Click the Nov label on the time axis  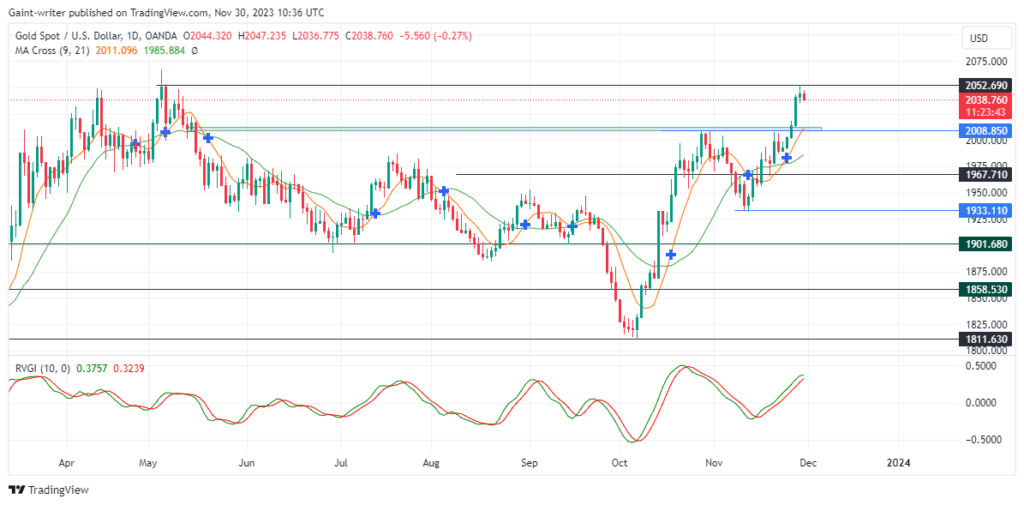pyautogui.click(x=714, y=462)
